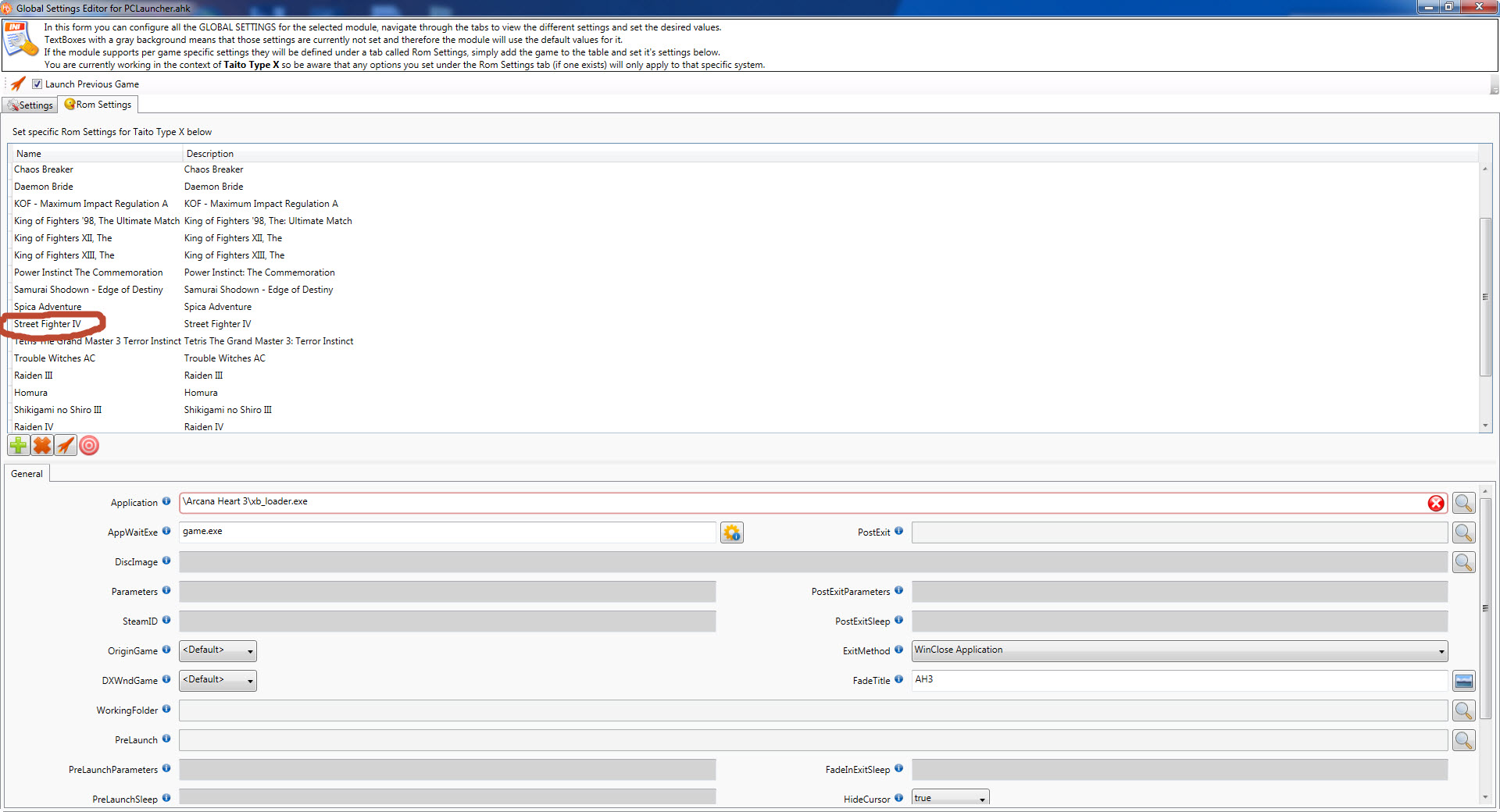Click the info icon next to PreLaunchParameters
Viewport: 1500px width, 812px height.
tap(166, 768)
